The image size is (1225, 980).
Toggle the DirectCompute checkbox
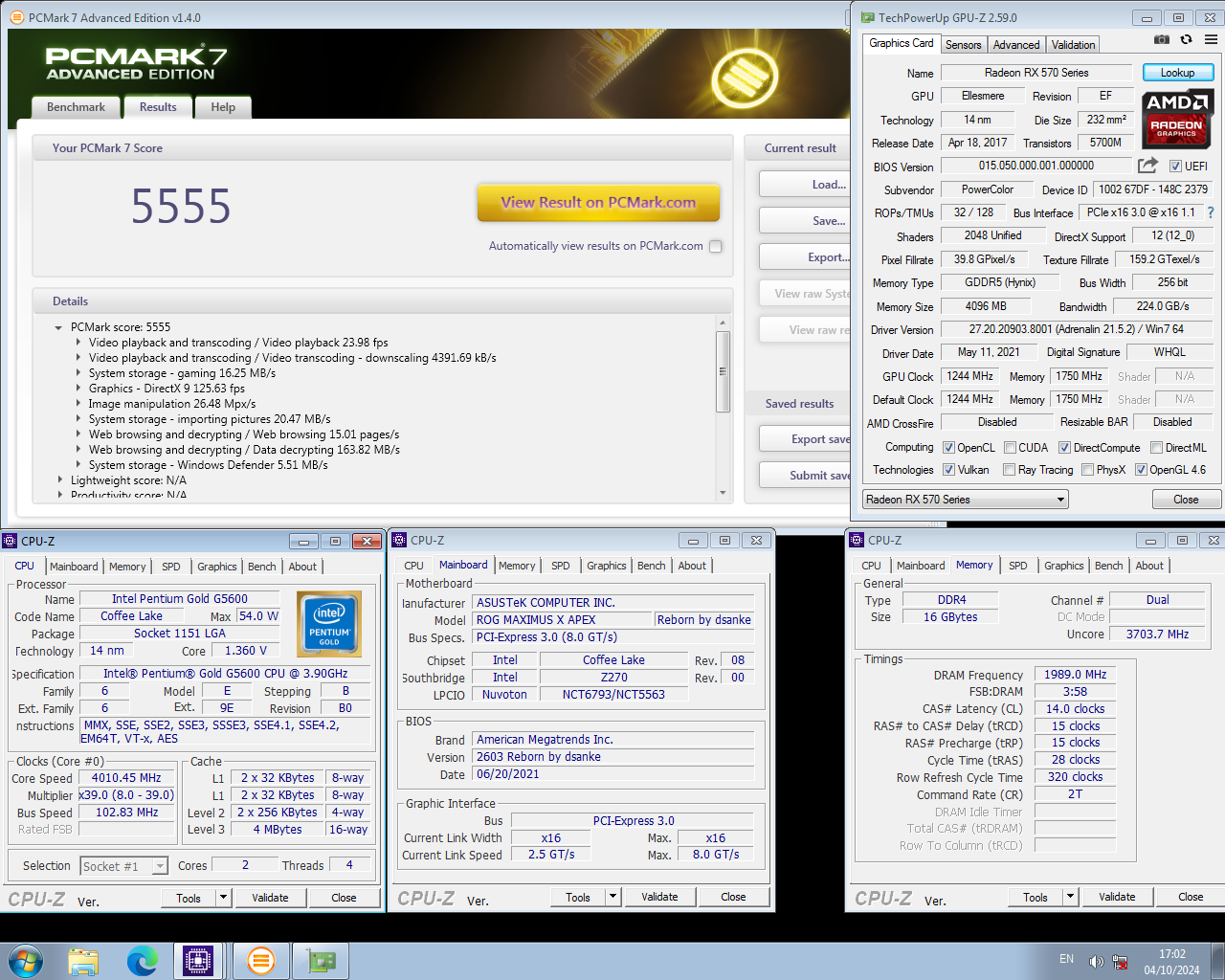[1064, 448]
